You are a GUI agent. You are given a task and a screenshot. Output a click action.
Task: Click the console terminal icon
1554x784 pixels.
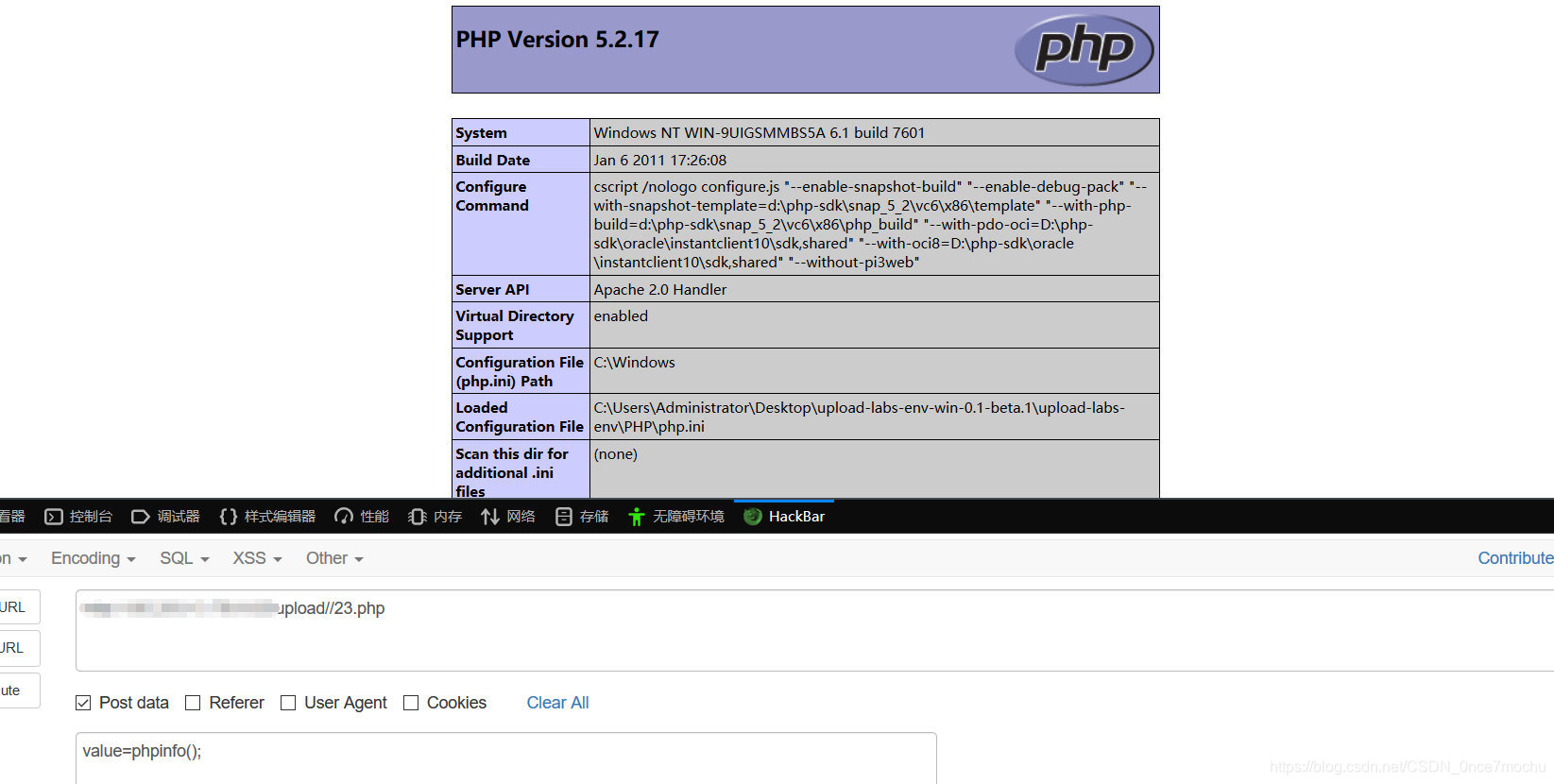point(54,517)
